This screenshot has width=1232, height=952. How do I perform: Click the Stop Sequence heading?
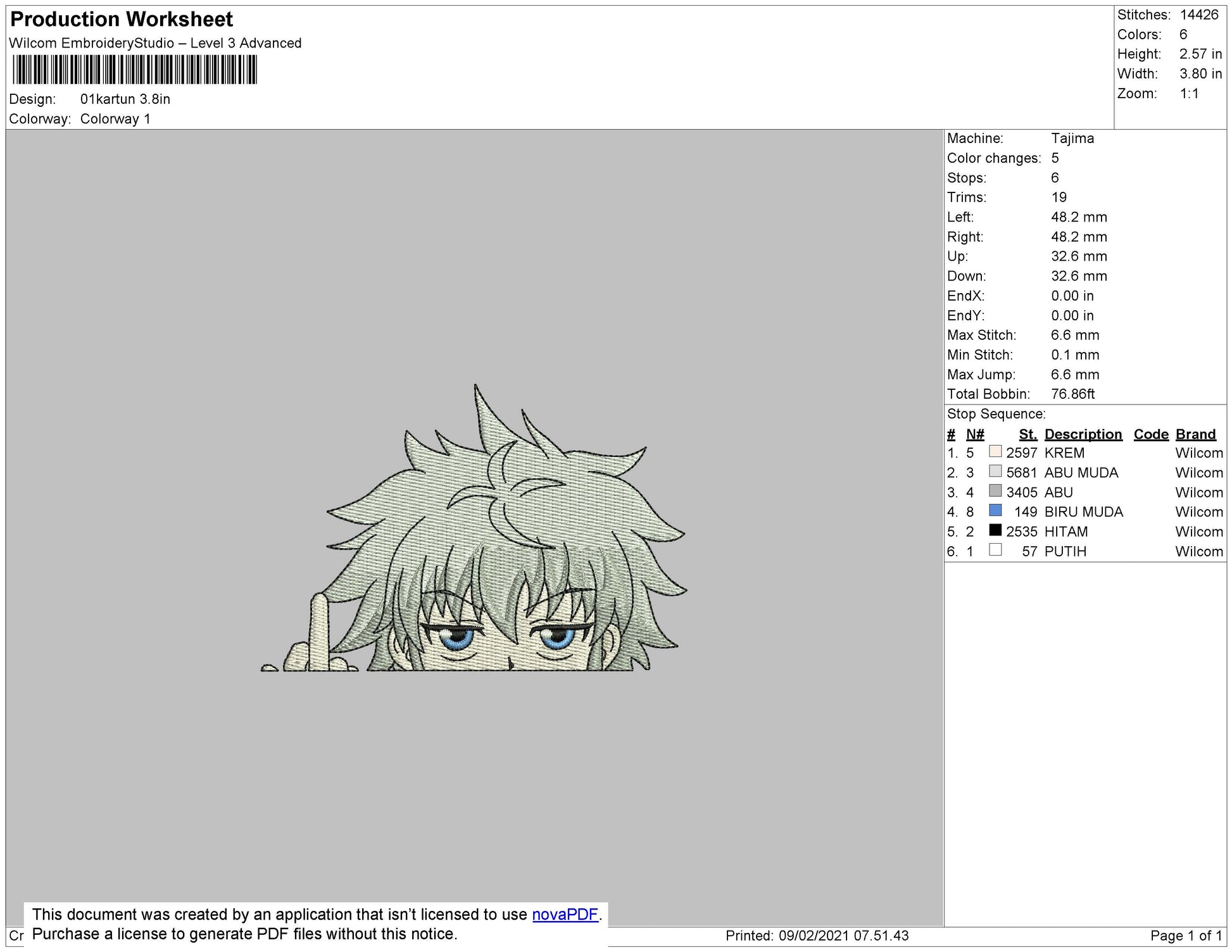[996, 414]
